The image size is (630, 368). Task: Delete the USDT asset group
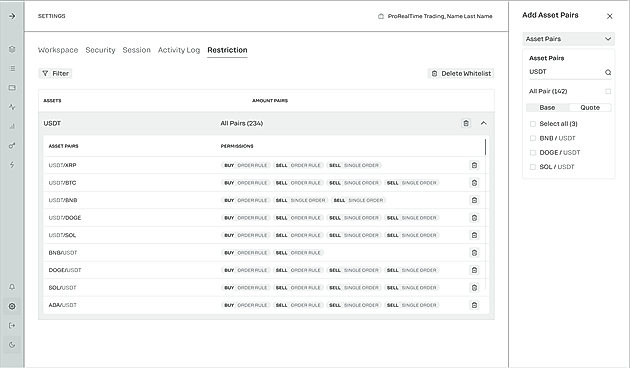(466, 123)
